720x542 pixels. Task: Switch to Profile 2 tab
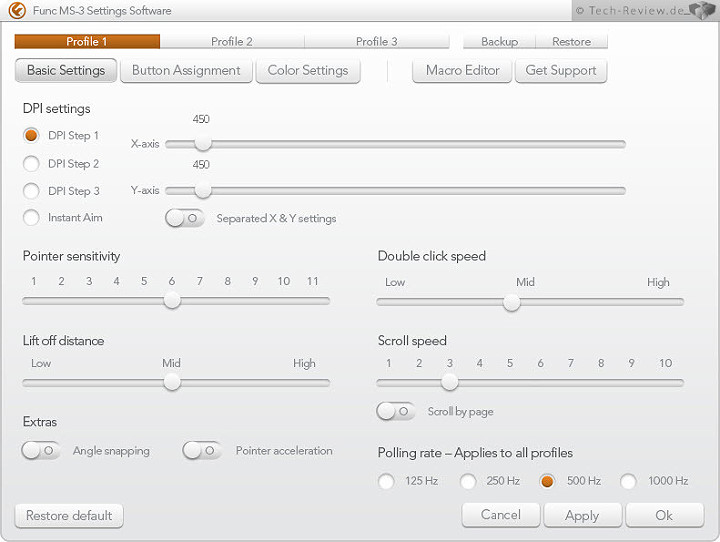pyautogui.click(x=232, y=41)
